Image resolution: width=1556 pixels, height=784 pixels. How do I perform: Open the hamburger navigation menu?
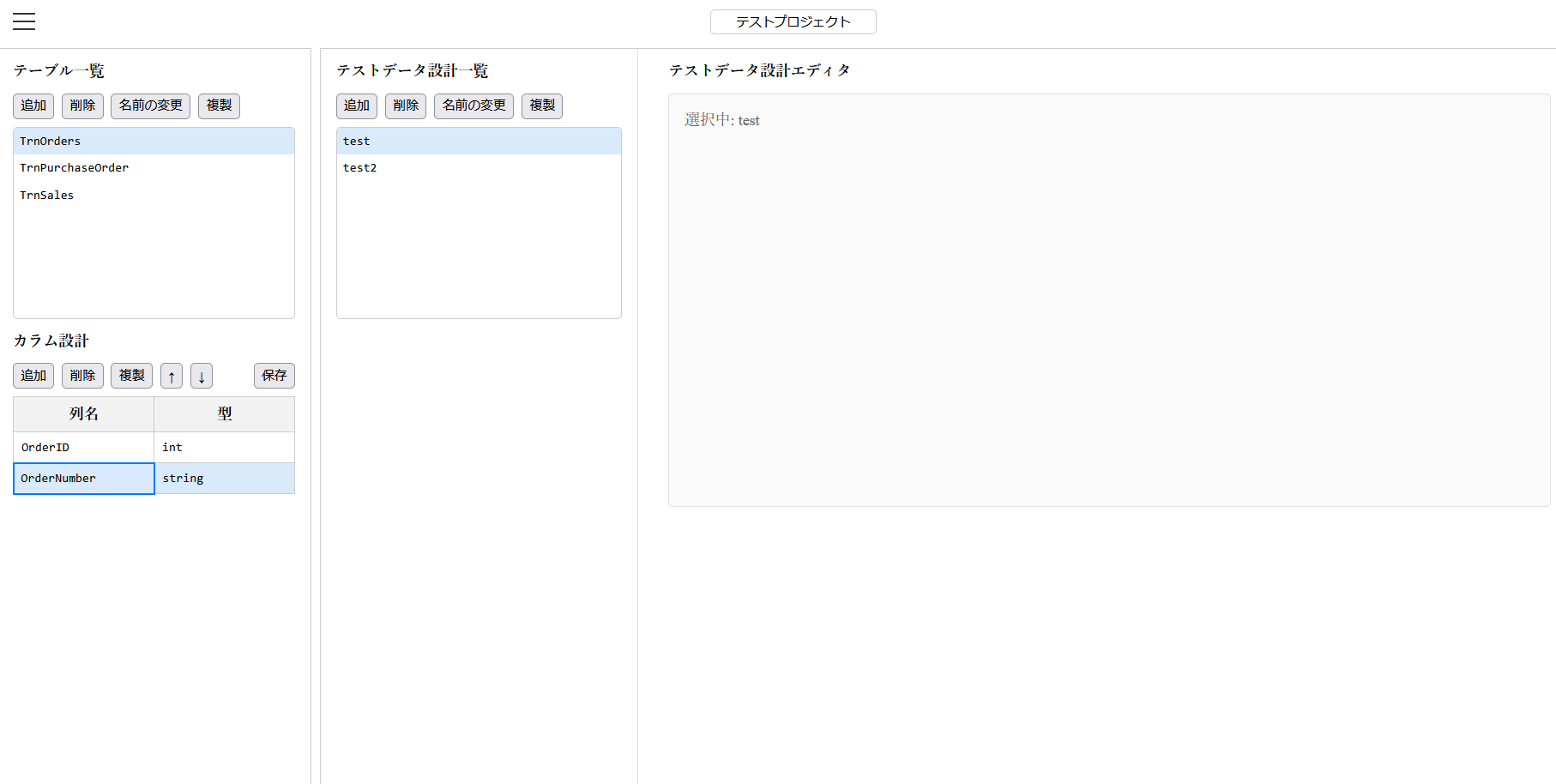coord(24,21)
